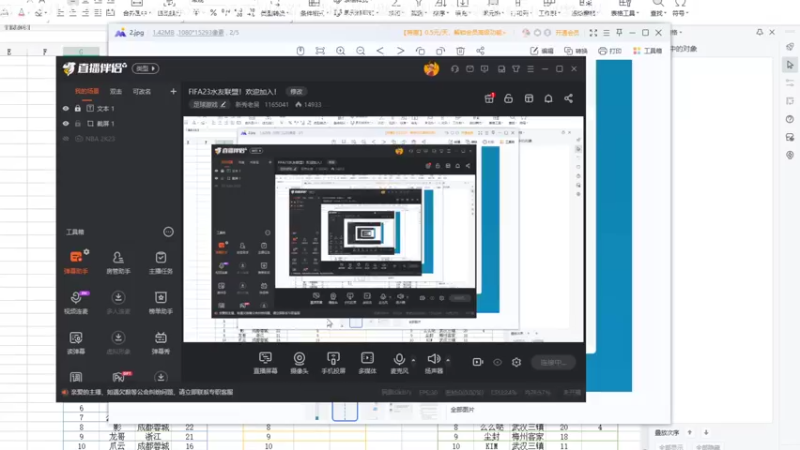
Task: Expand speaker options arrow
Action: (x=448, y=360)
